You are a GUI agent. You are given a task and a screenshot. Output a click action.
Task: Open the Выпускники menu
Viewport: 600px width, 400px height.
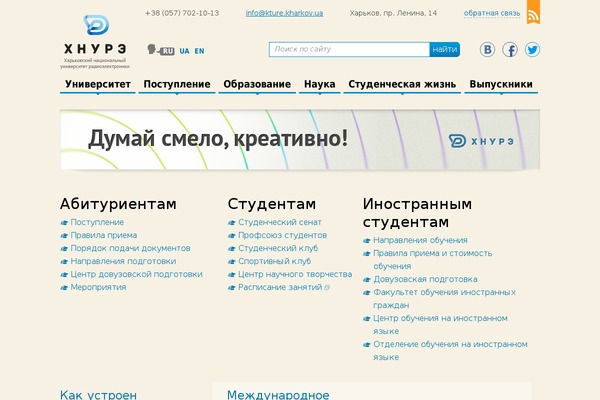point(501,85)
